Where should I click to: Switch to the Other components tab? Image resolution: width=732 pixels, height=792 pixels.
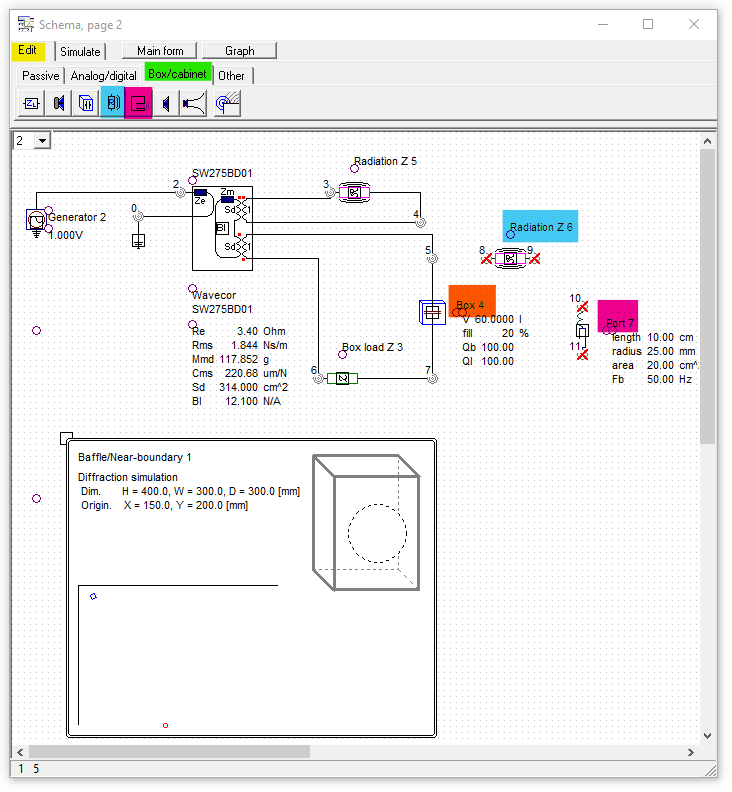point(231,75)
